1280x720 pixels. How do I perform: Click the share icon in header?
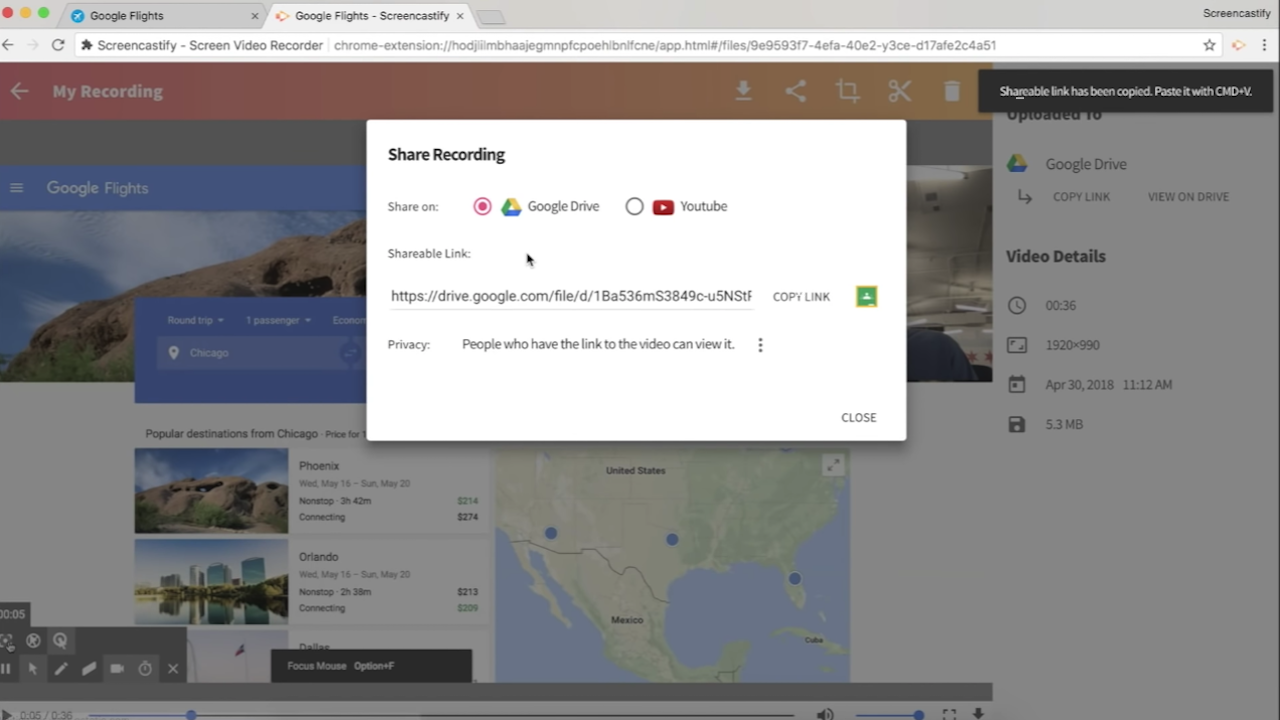(795, 91)
